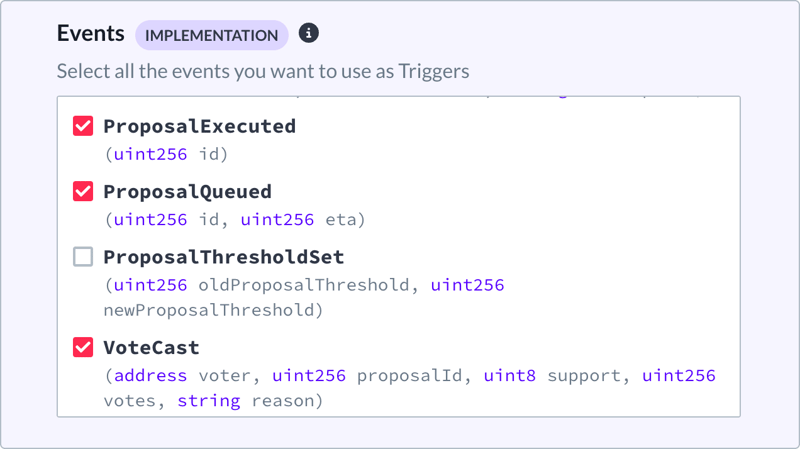Click the oldProposalThreshold parameter text

304,285
